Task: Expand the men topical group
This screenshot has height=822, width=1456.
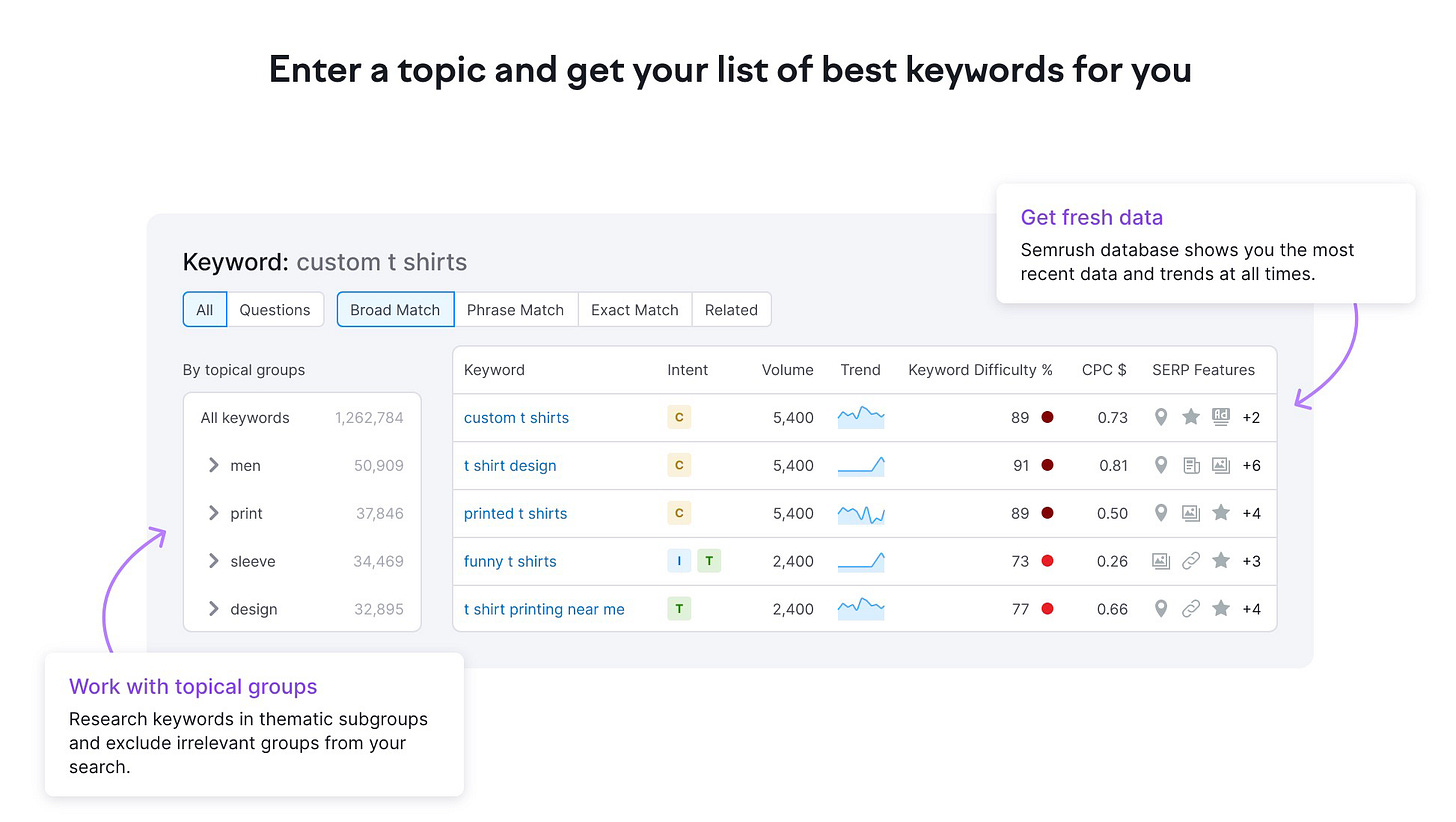Action: [213, 465]
